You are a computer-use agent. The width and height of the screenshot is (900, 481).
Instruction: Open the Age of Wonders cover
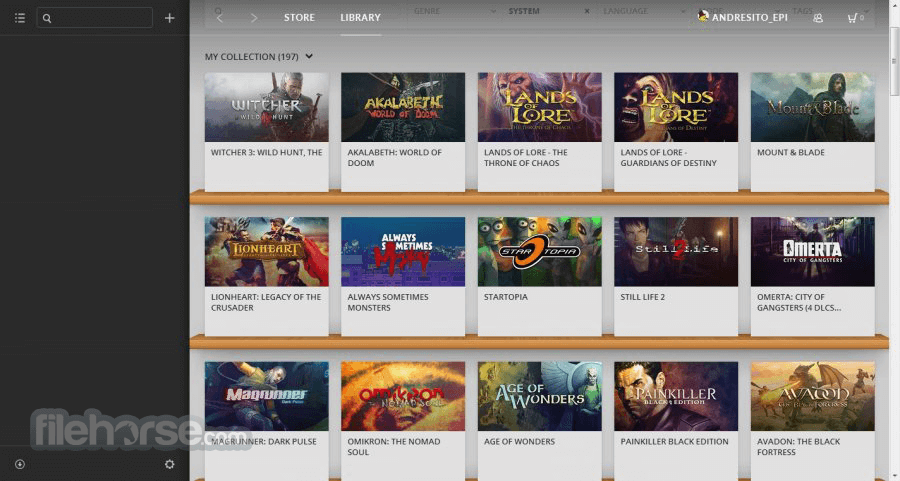(x=540, y=397)
